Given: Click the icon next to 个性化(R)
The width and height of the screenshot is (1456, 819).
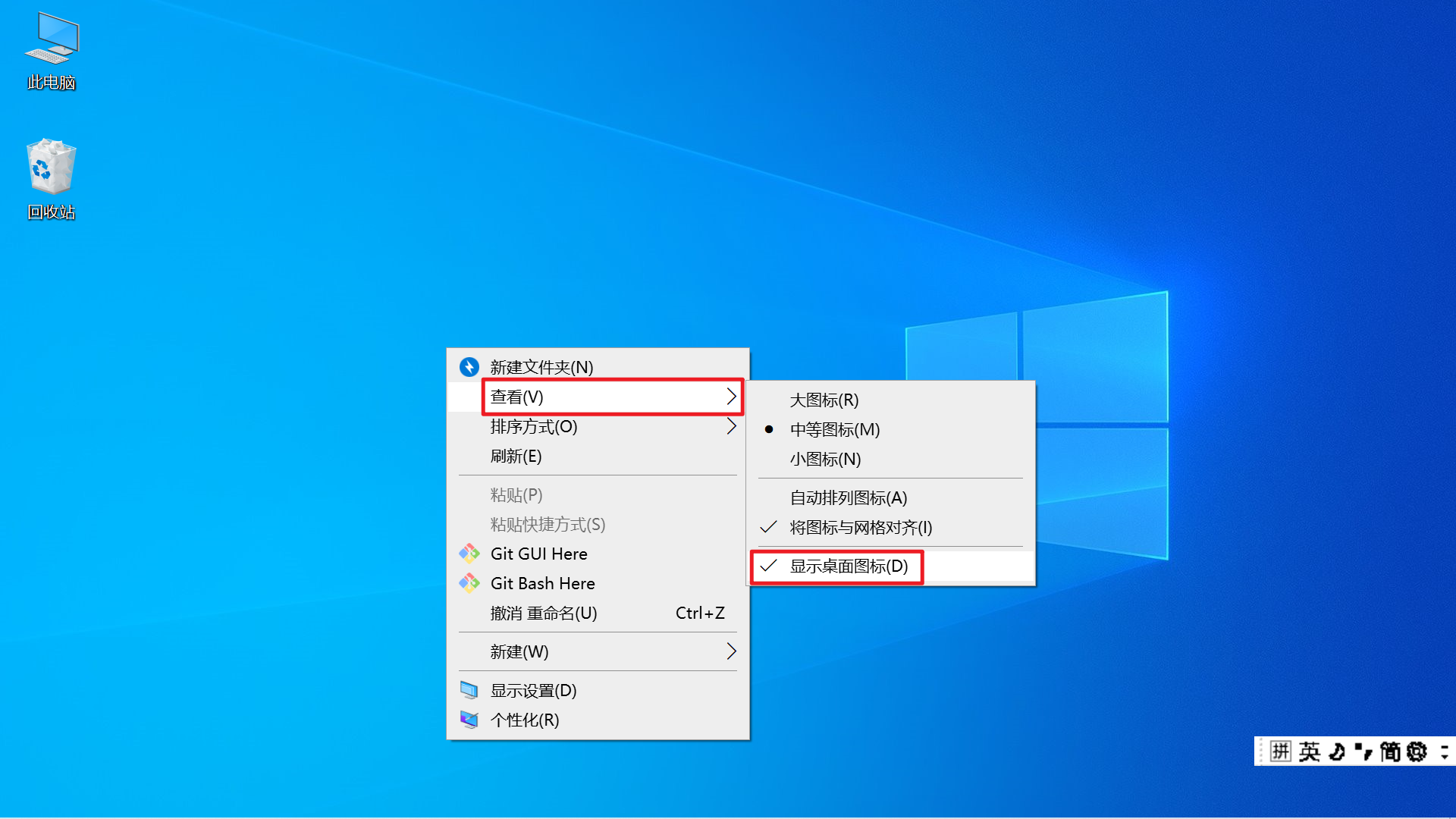Looking at the screenshot, I should (x=469, y=720).
